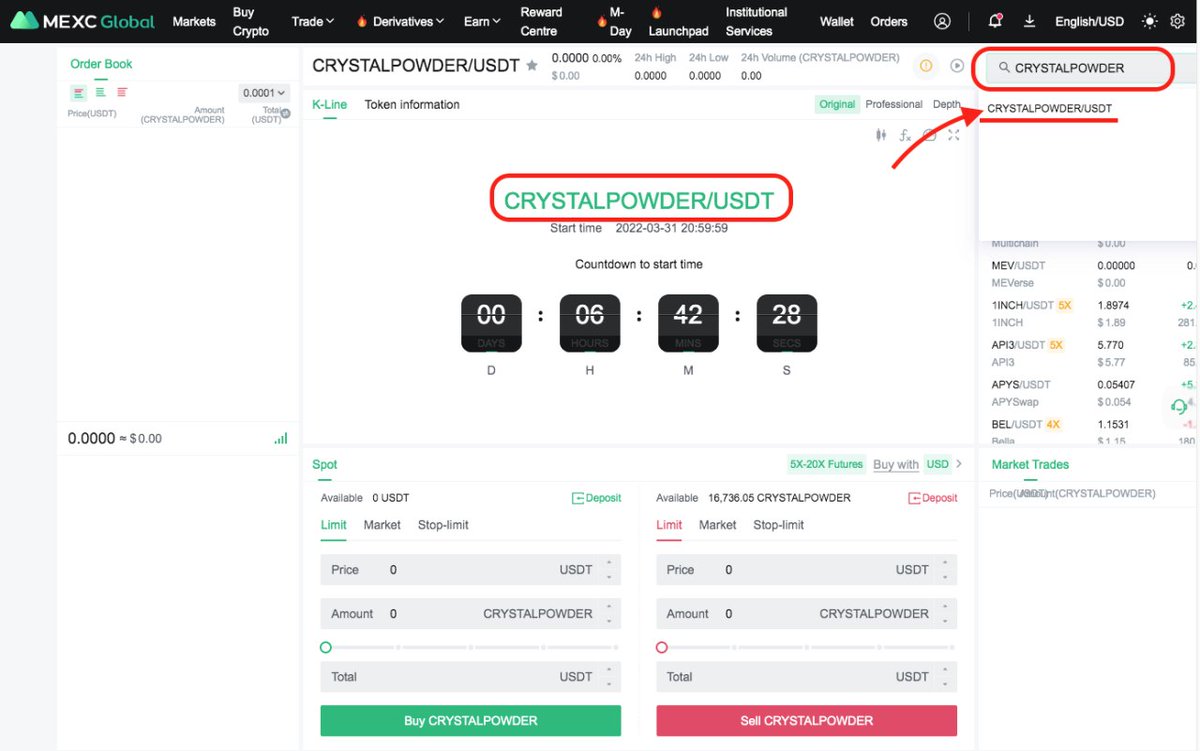Click the orange warning info icon
The height and width of the screenshot is (751, 1200).
pyautogui.click(x=926, y=66)
